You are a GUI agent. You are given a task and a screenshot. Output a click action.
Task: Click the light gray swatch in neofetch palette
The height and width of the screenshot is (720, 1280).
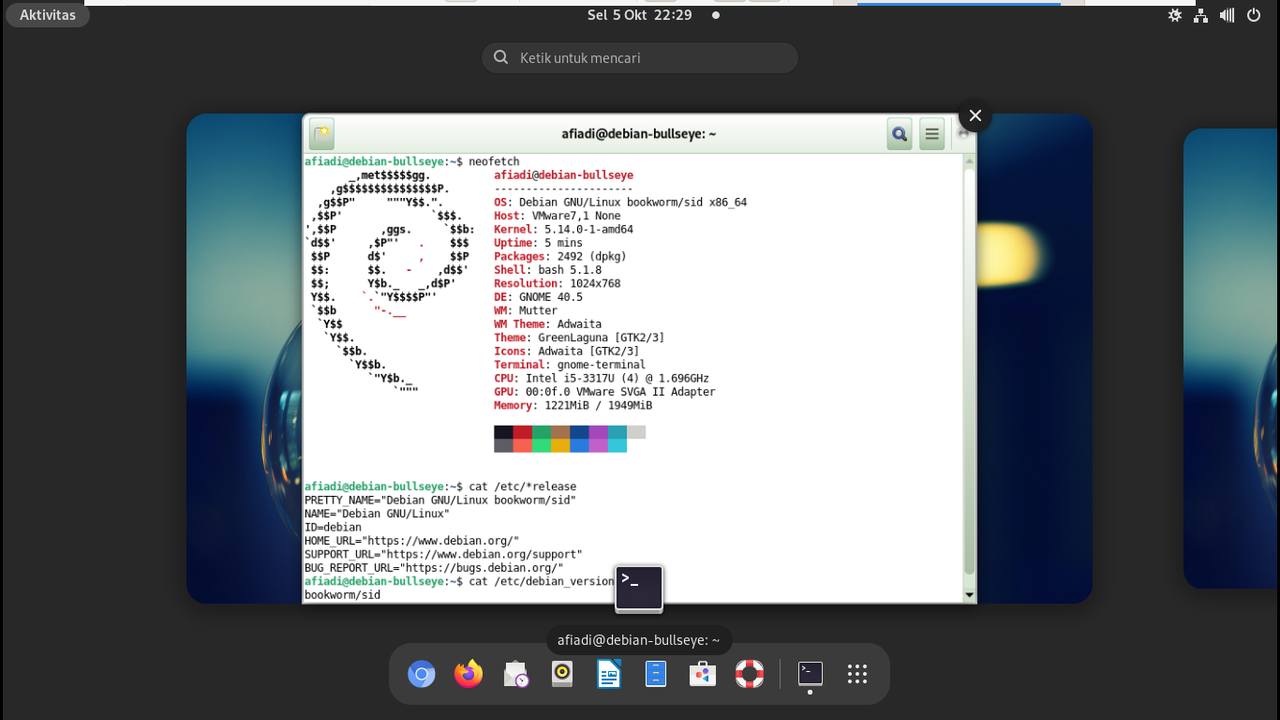pos(636,432)
